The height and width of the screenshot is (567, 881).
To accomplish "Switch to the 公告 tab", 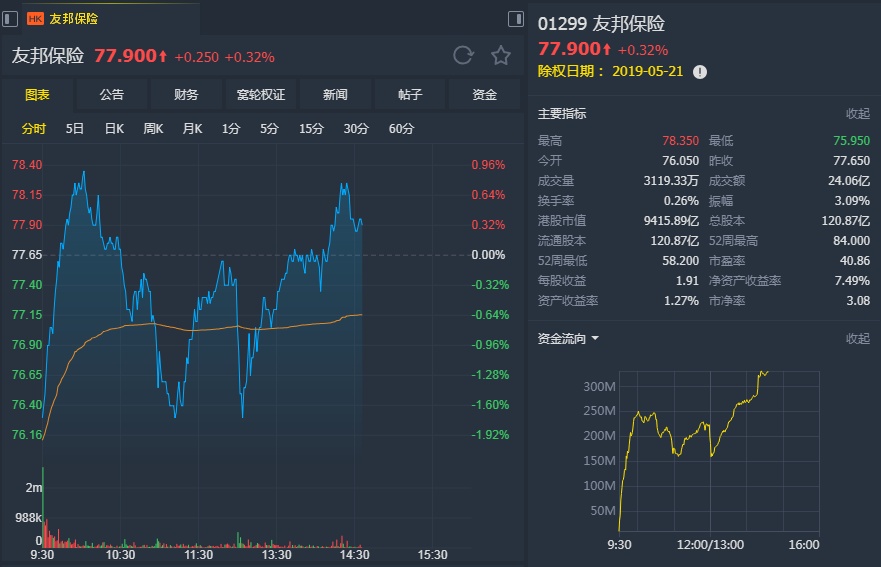I will [x=112, y=95].
